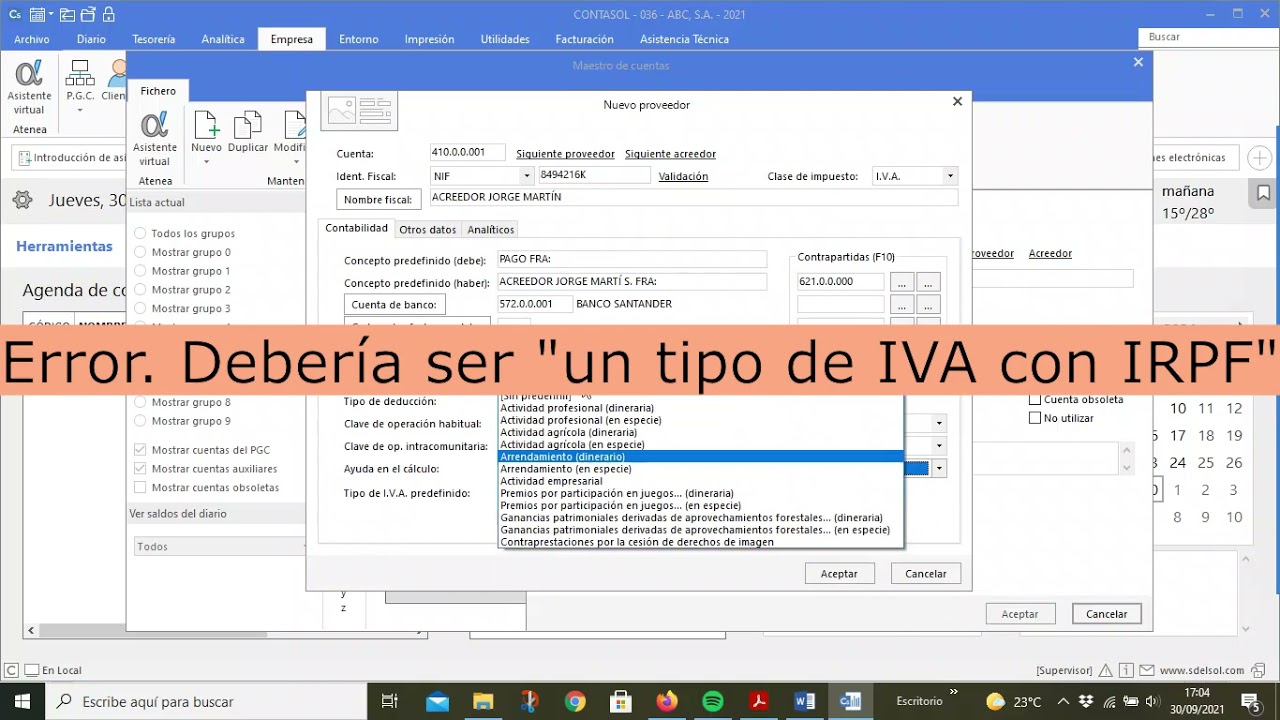Click the Nombre fiscal button
The width and height of the screenshot is (1280, 720).
(x=379, y=199)
